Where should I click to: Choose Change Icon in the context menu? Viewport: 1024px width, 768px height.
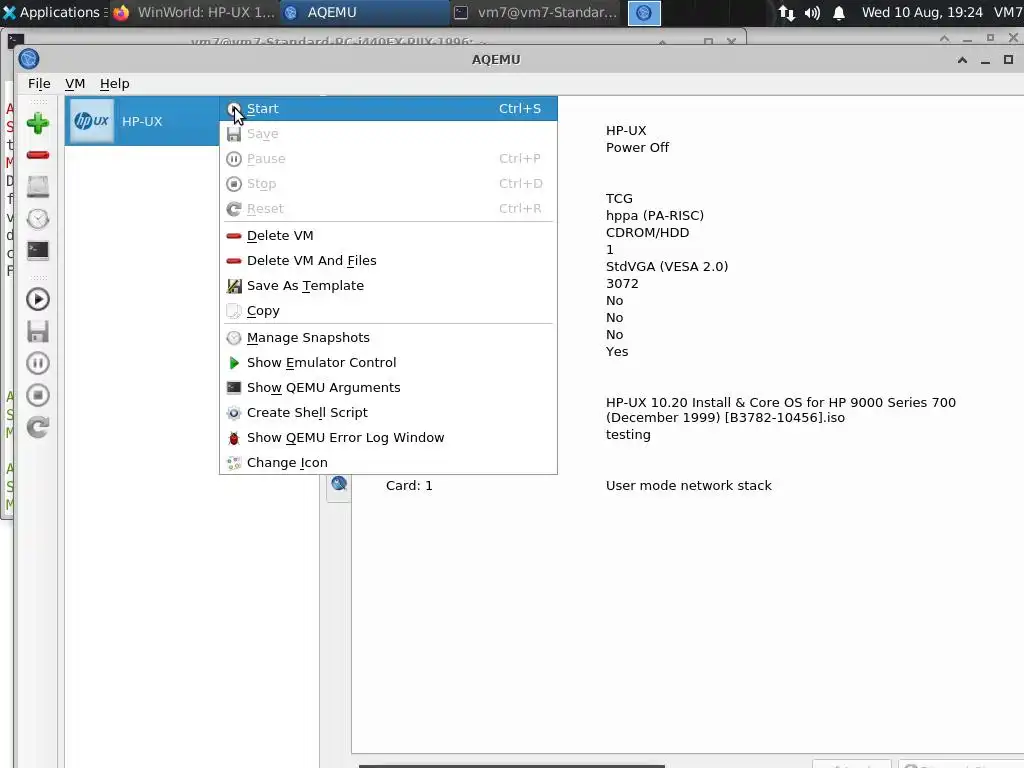point(389,462)
